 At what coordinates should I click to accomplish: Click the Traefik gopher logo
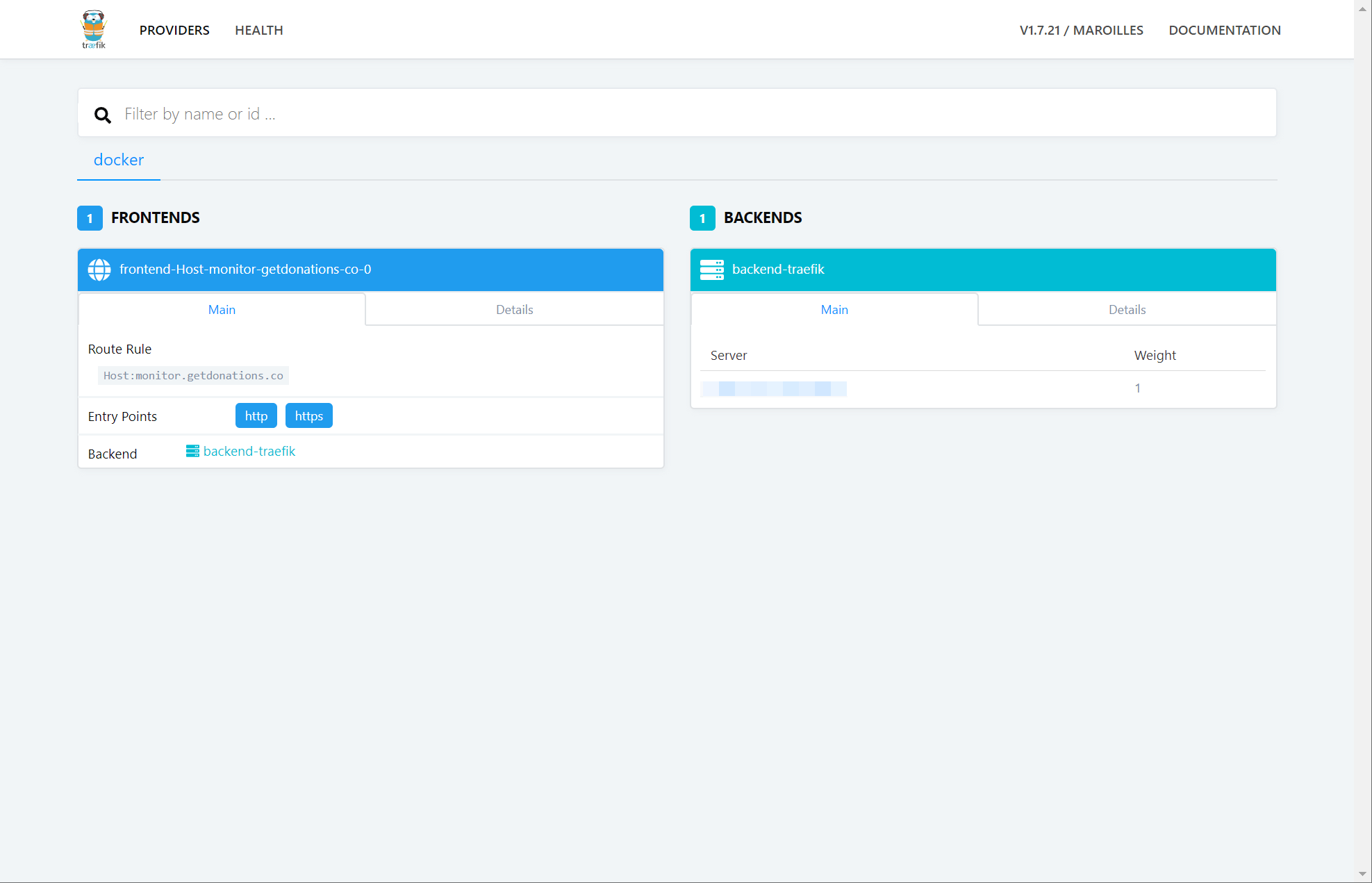pos(94,29)
